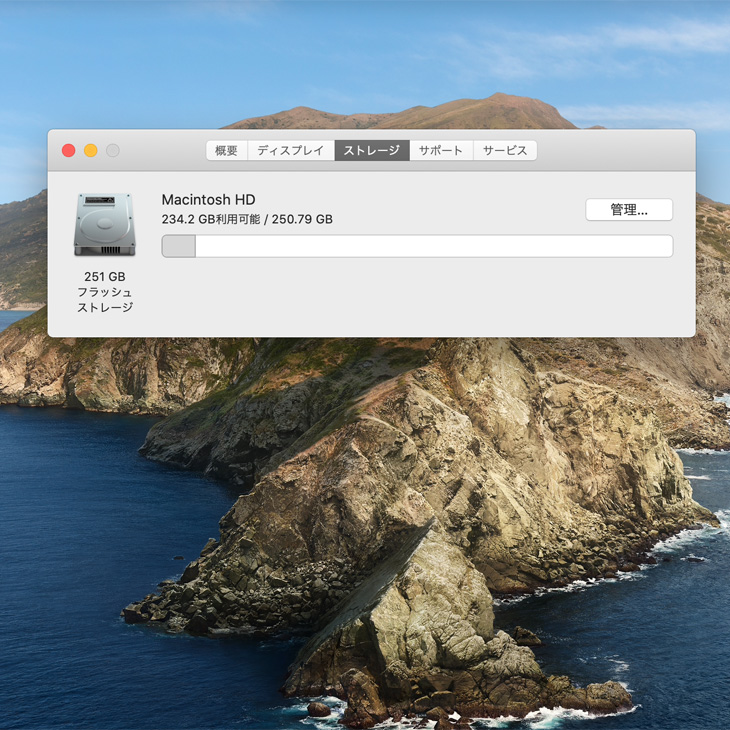Viewport: 730px width, 730px height.
Task: Click the Macintosh HD hard drive icon
Action: (104, 225)
